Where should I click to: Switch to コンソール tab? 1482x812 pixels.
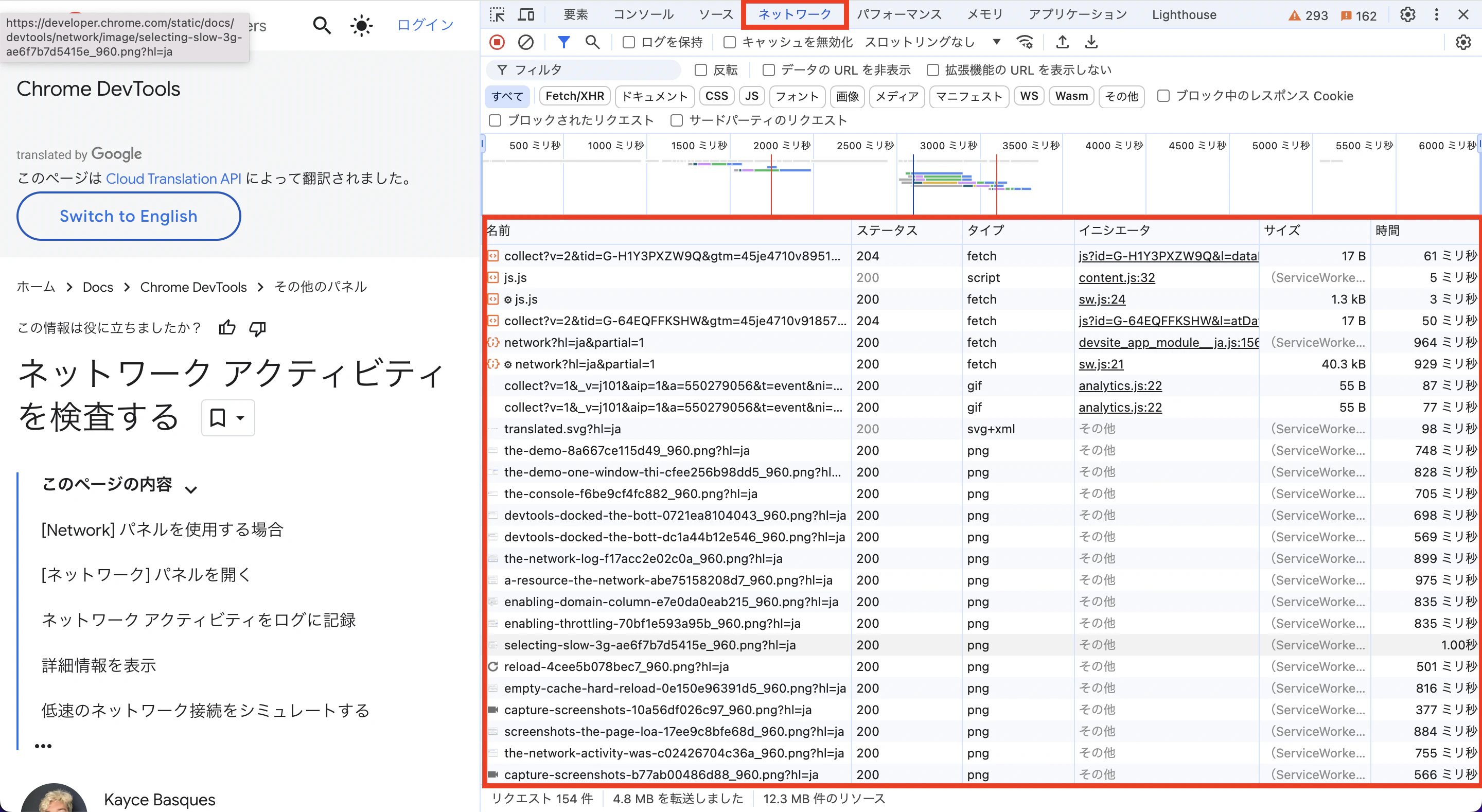click(643, 14)
